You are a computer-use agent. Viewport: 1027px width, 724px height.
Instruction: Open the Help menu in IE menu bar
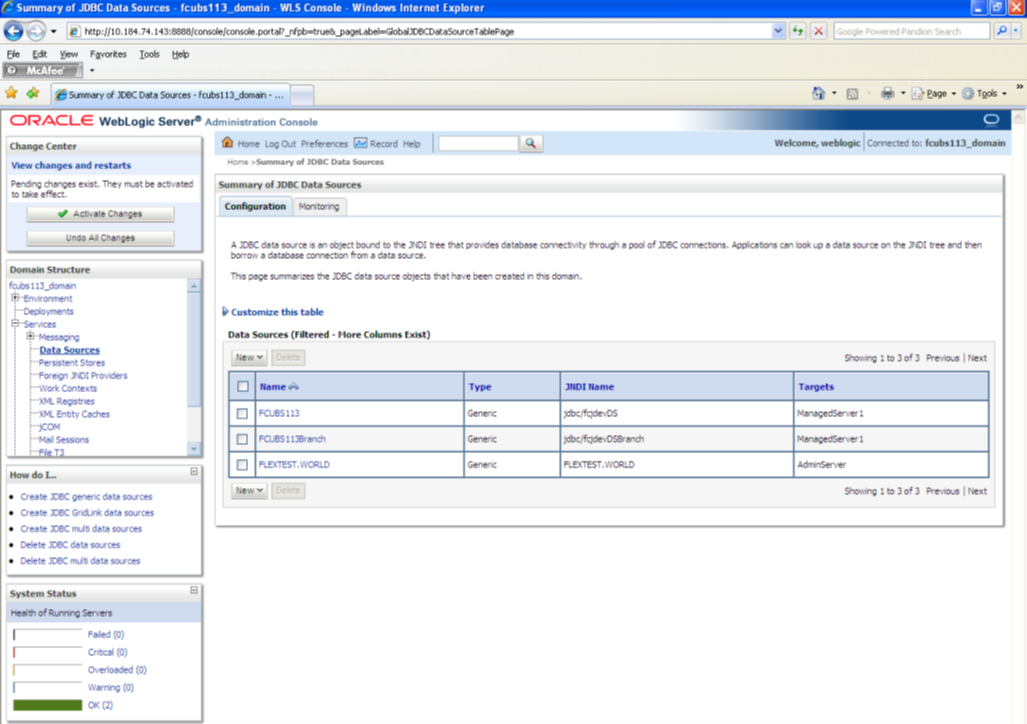pyautogui.click(x=180, y=54)
